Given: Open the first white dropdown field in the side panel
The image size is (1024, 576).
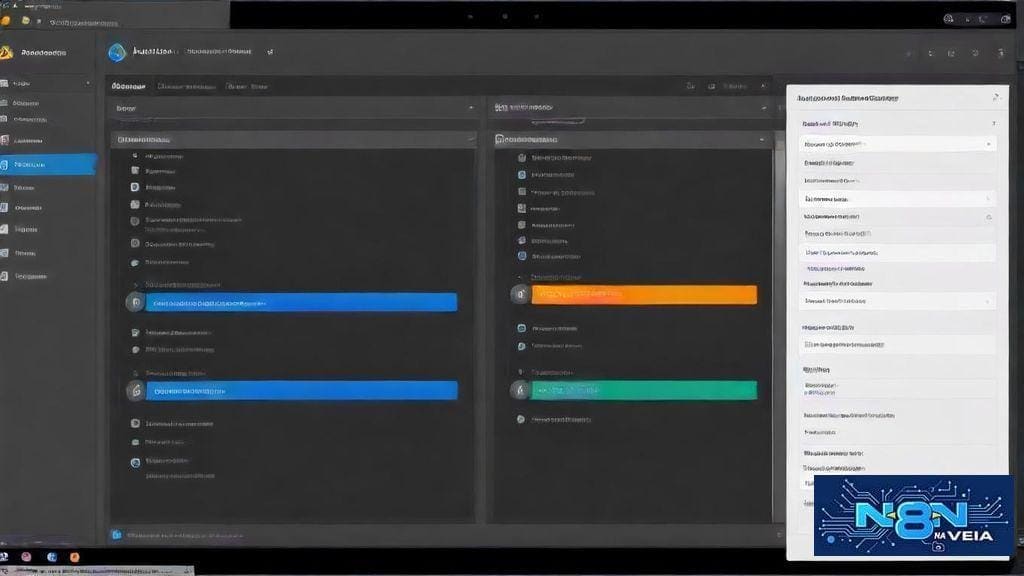Looking at the screenshot, I should (897, 144).
